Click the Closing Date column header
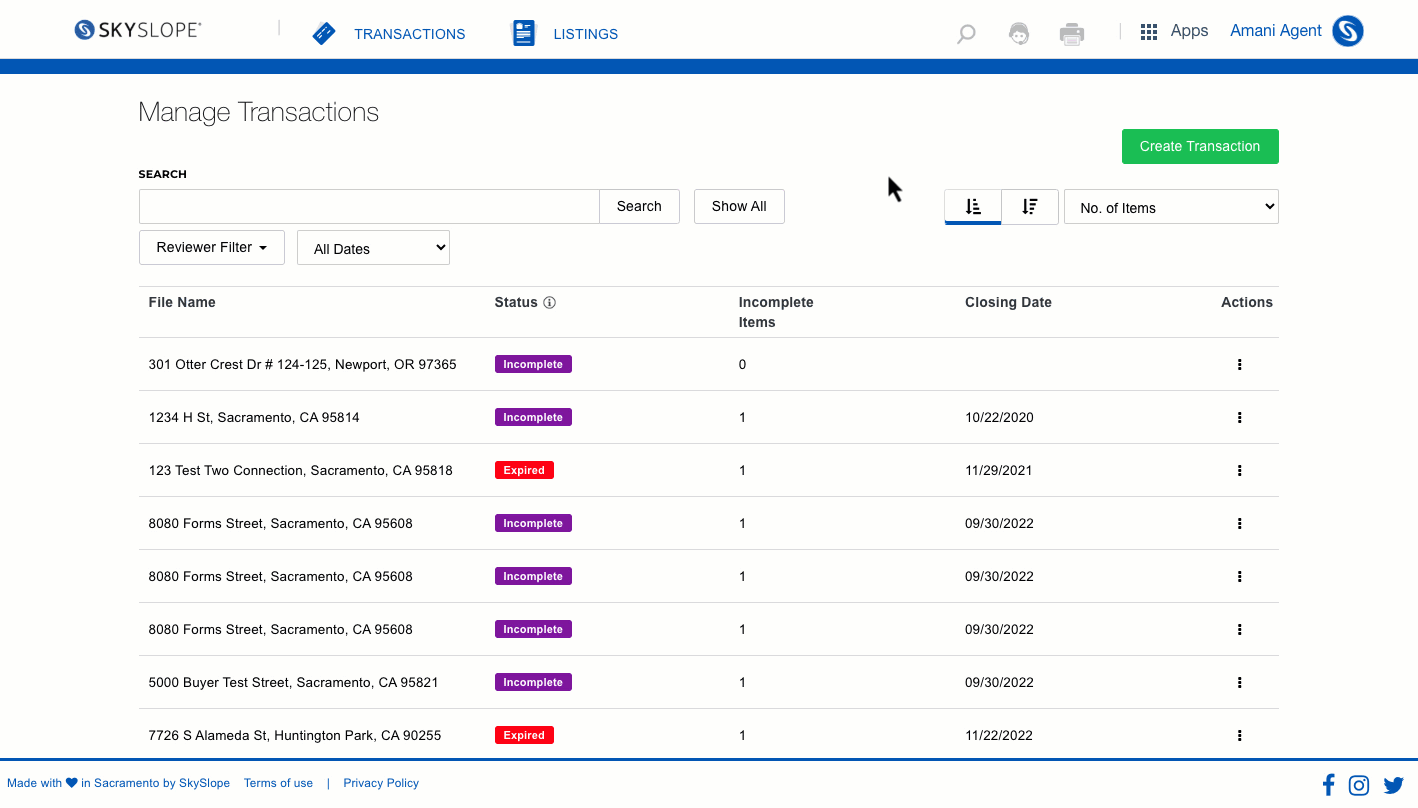 coord(1008,302)
